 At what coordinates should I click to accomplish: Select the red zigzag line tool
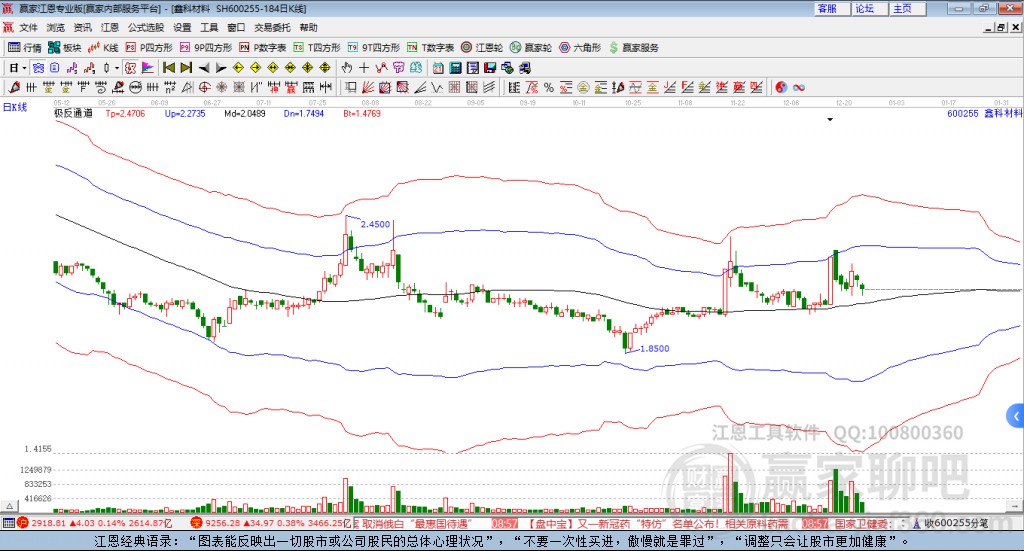click(x=381, y=68)
